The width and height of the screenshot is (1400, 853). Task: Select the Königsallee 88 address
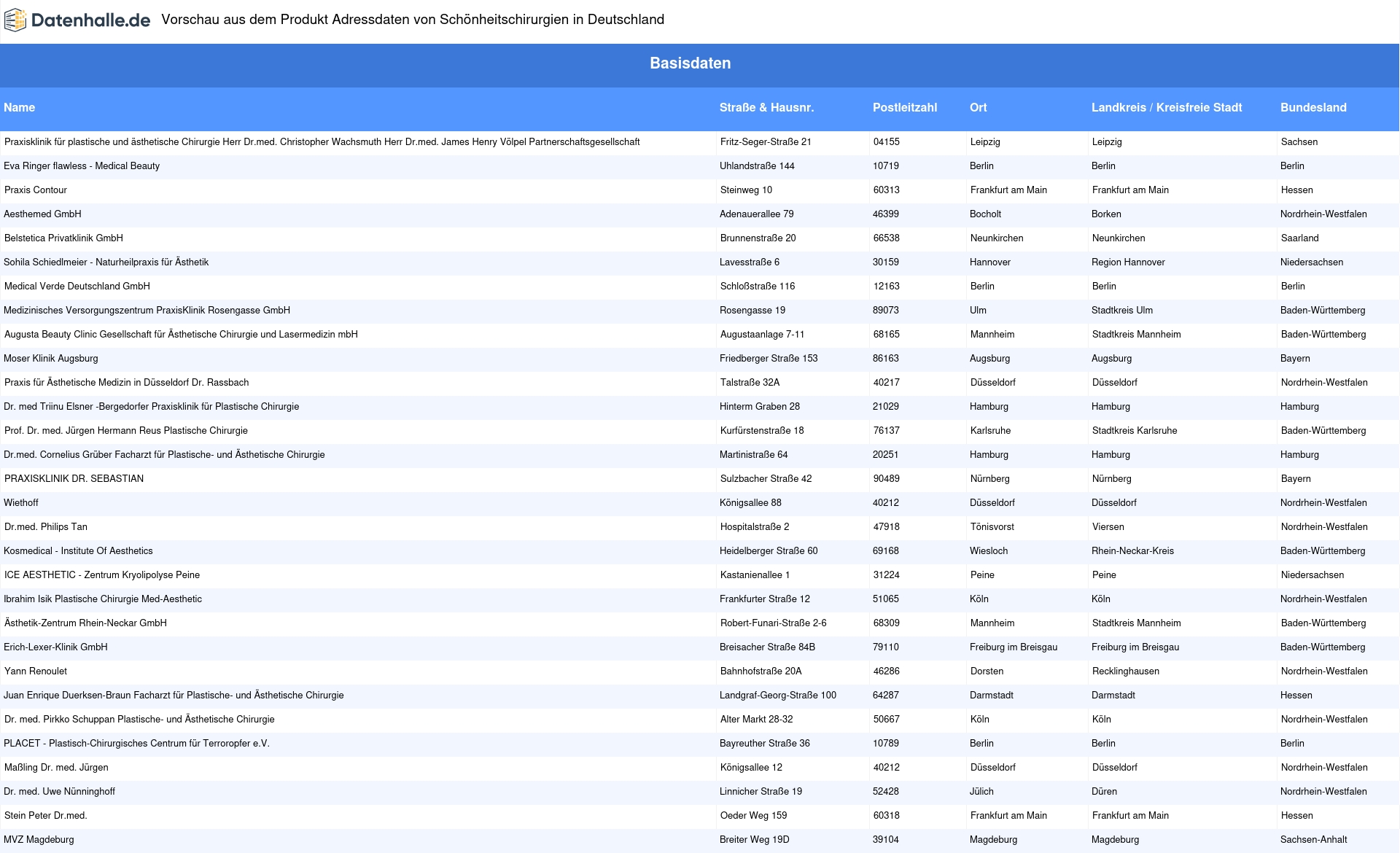click(x=750, y=503)
